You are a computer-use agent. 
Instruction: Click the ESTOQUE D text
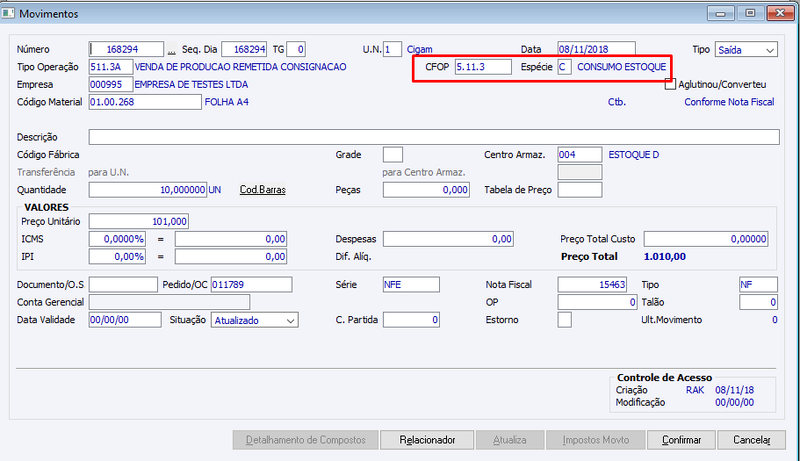(634, 155)
